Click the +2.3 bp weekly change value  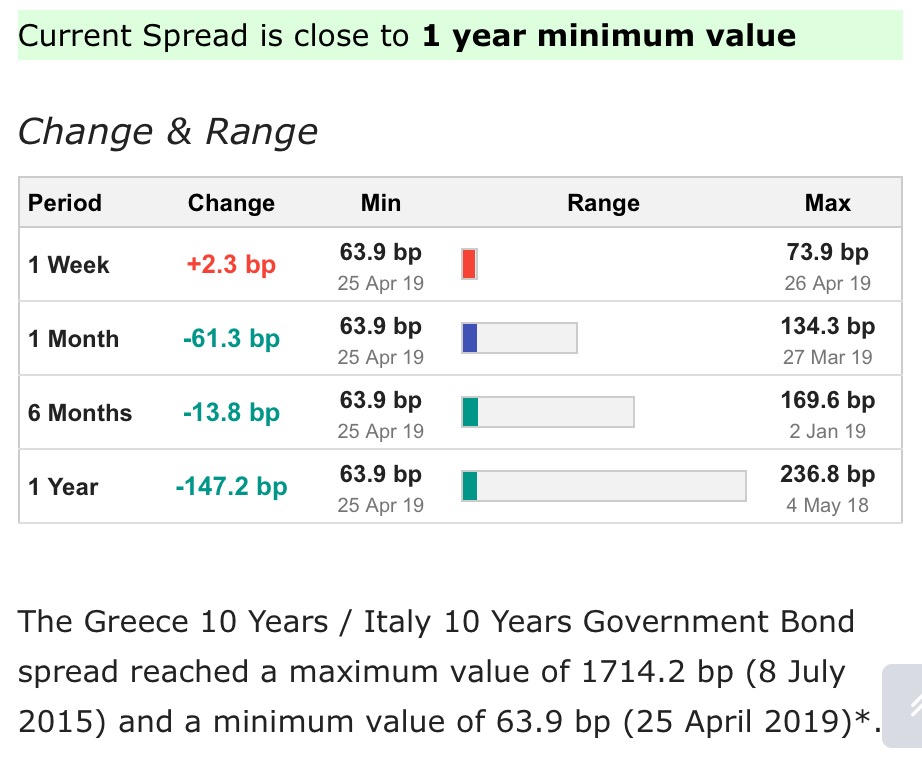point(231,265)
